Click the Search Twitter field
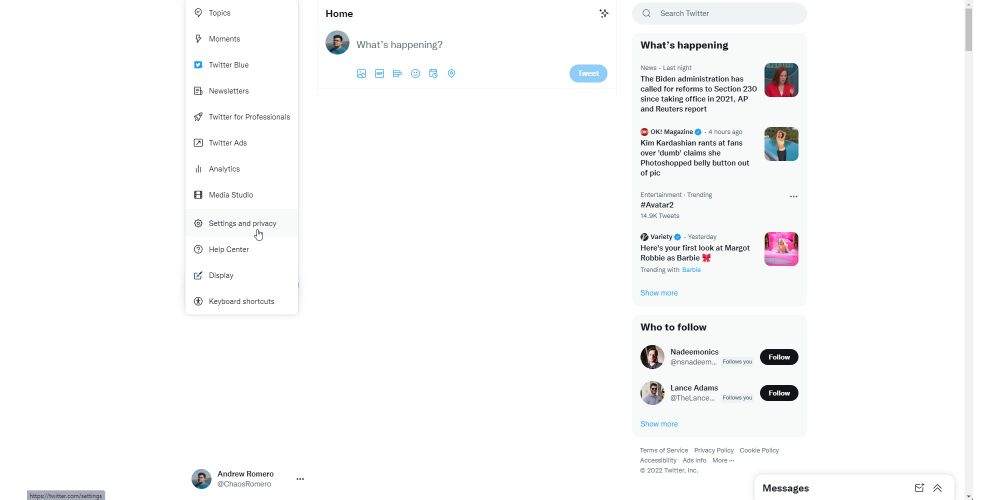Viewport: 1000px width, 500px height. point(719,13)
